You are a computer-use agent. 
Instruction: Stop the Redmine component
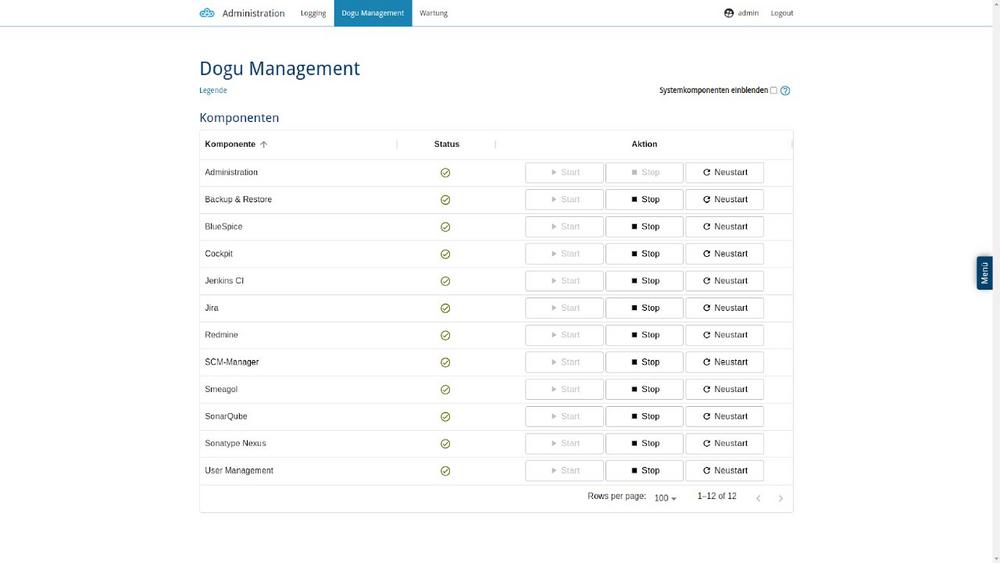point(644,335)
